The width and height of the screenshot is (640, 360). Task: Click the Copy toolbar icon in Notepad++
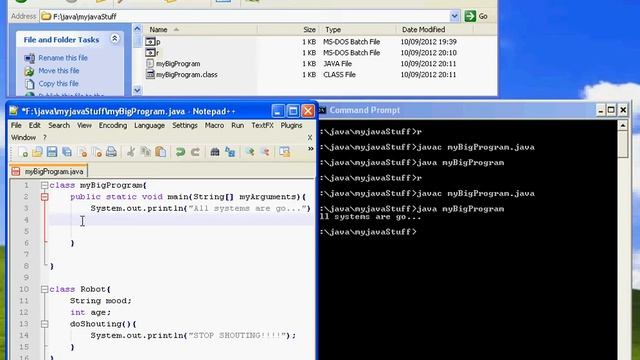146,152
